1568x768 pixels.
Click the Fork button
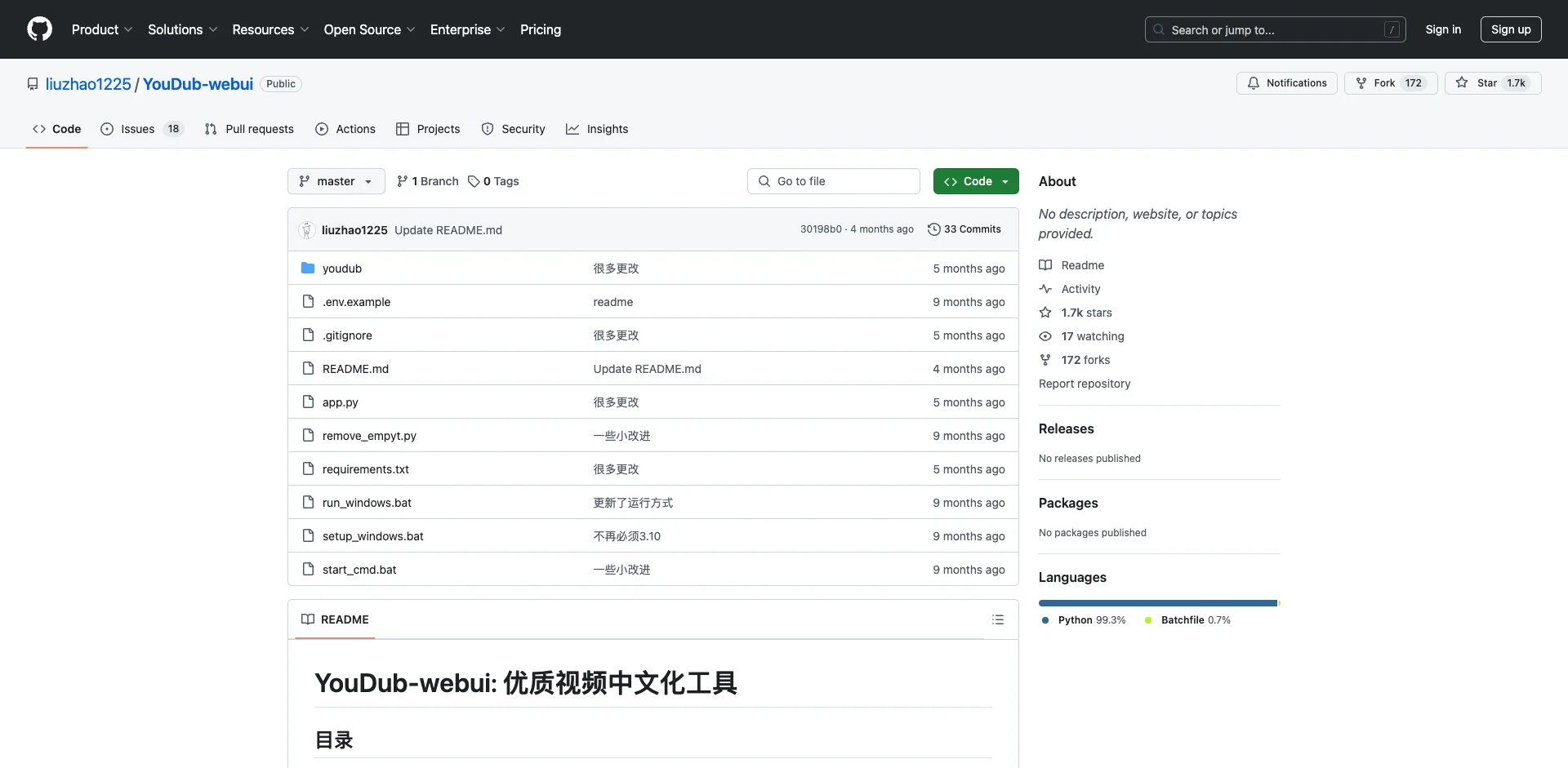(x=1391, y=83)
